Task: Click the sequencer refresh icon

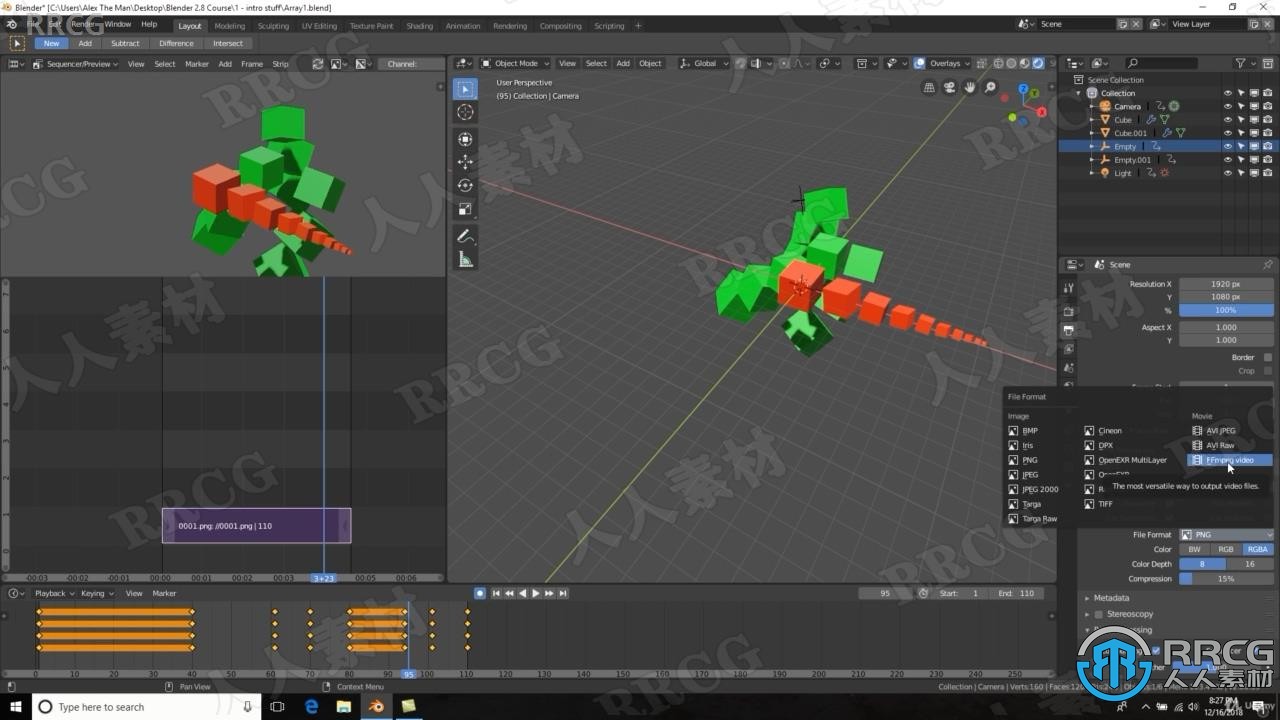Action: pyautogui.click(x=318, y=64)
